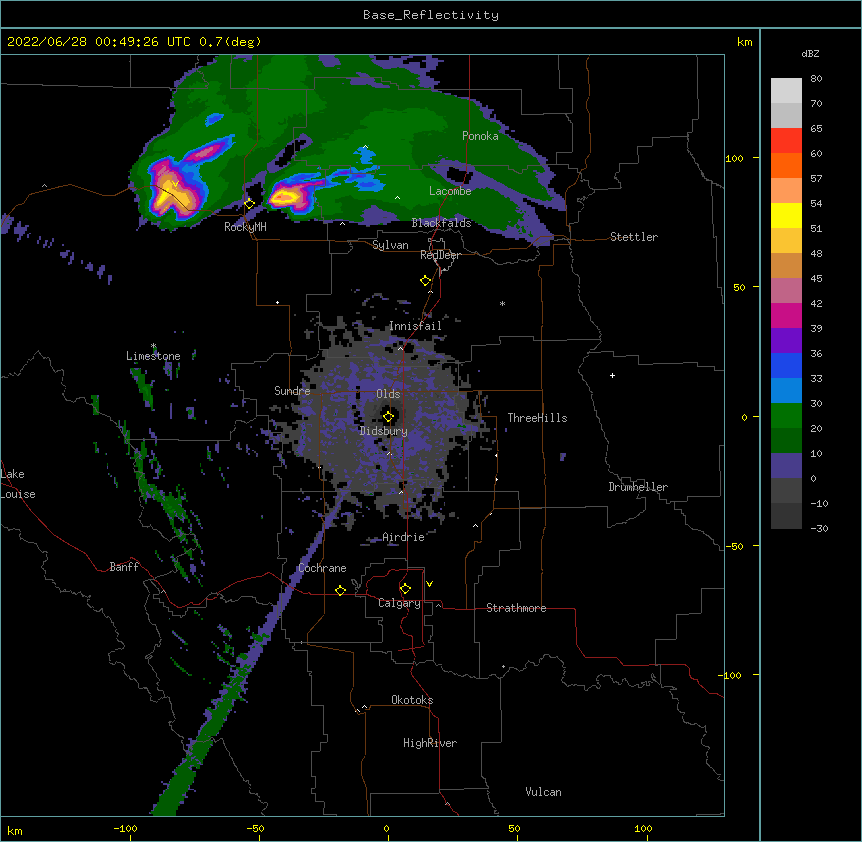Click the Base_Reflectivity title

pyautogui.click(x=431, y=15)
